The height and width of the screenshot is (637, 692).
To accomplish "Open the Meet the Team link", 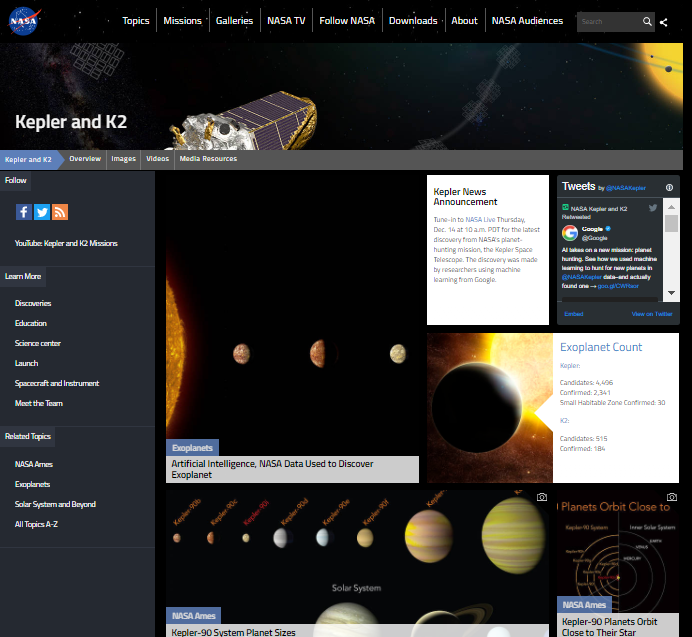I will (x=39, y=403).
